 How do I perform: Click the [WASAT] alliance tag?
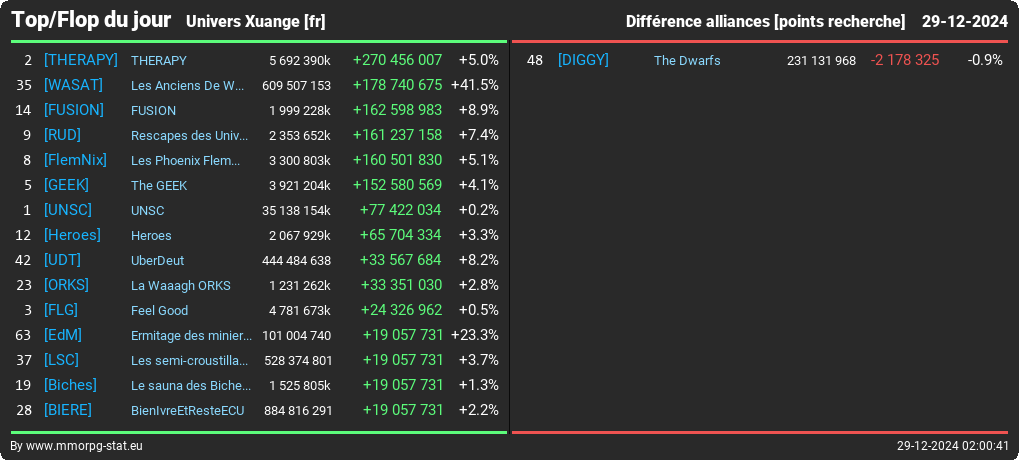coord(73,85)
